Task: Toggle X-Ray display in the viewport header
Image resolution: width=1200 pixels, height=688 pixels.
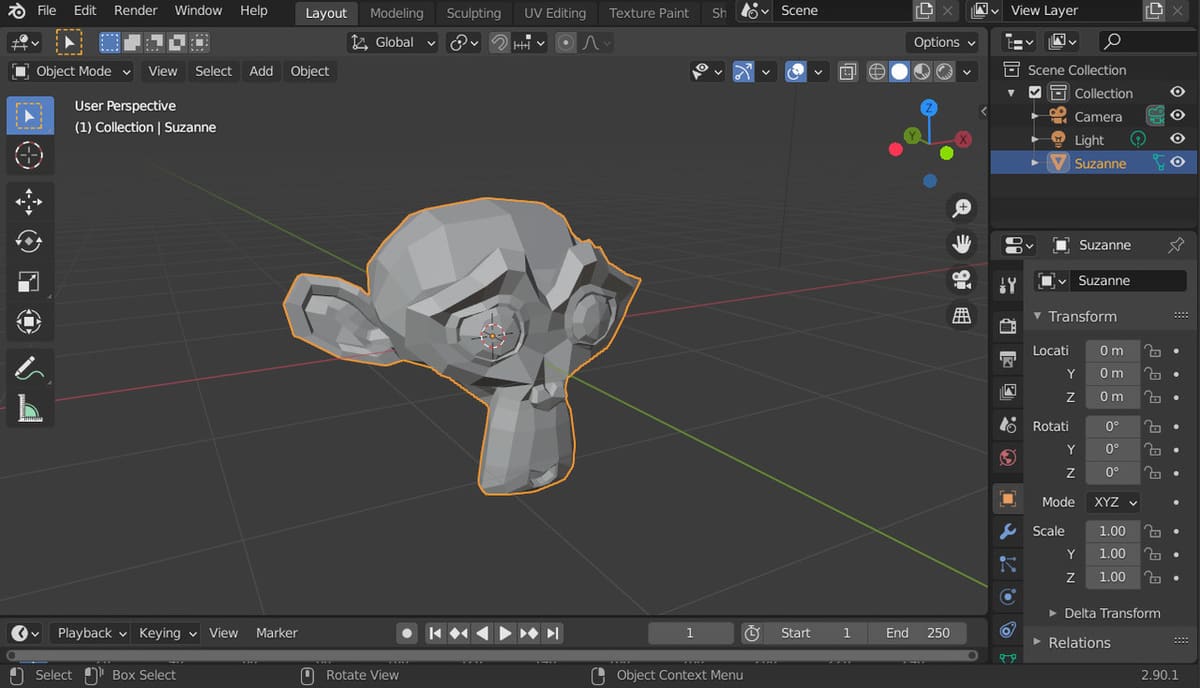Action: (x=847, y=72)
